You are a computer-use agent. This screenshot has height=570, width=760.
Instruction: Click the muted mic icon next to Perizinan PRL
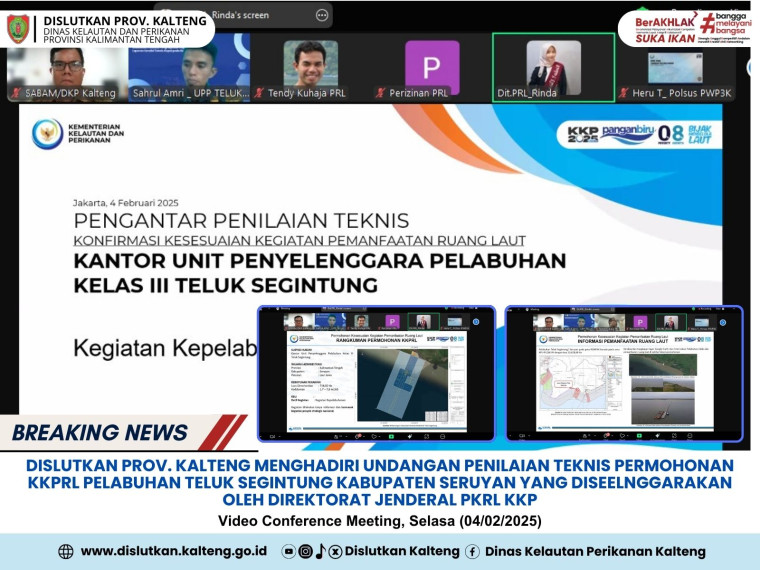tap(380, 93)
